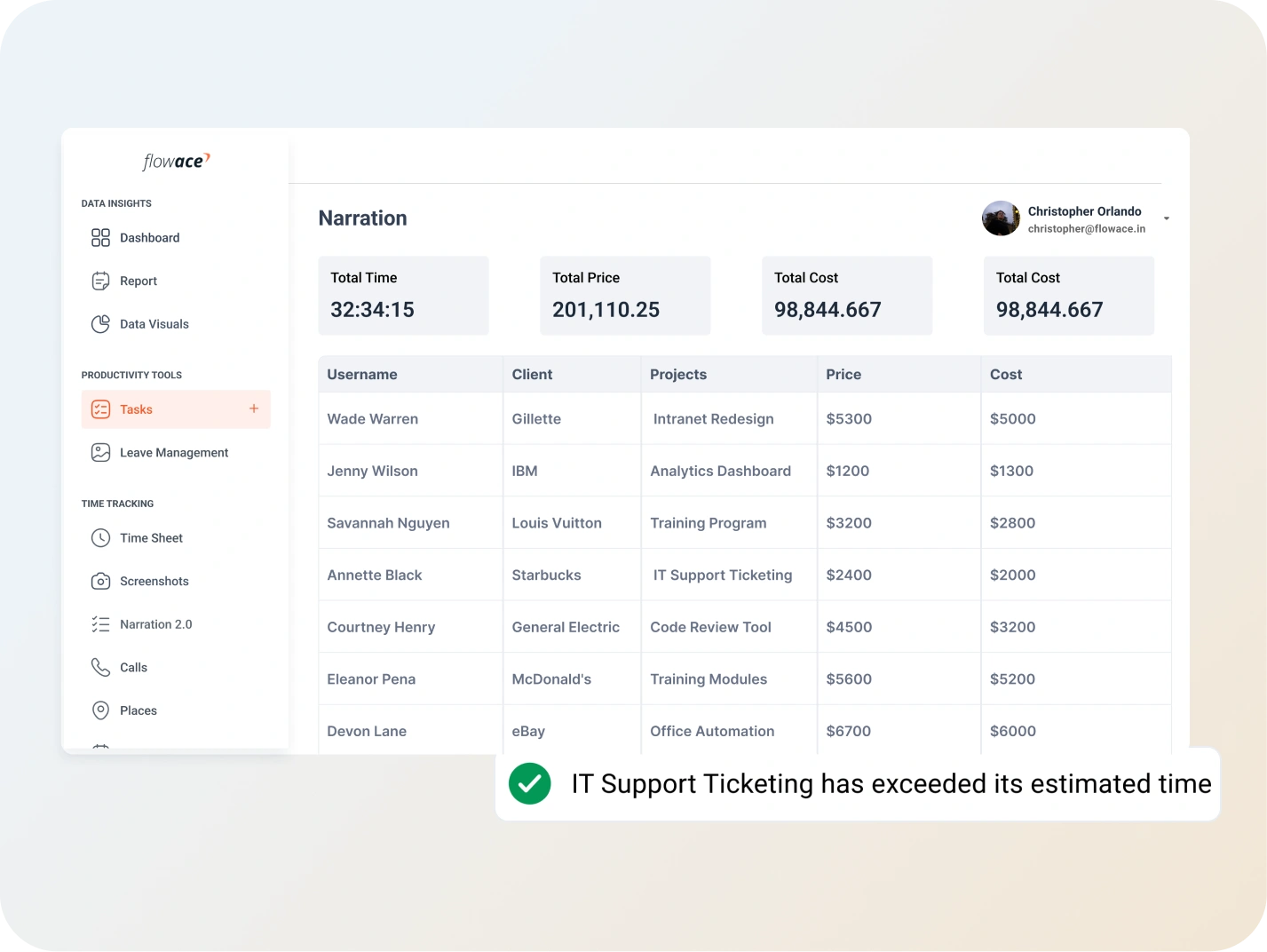
Task: Click Christopher Orlando's profile avatar
Action: coord(1001,218)
